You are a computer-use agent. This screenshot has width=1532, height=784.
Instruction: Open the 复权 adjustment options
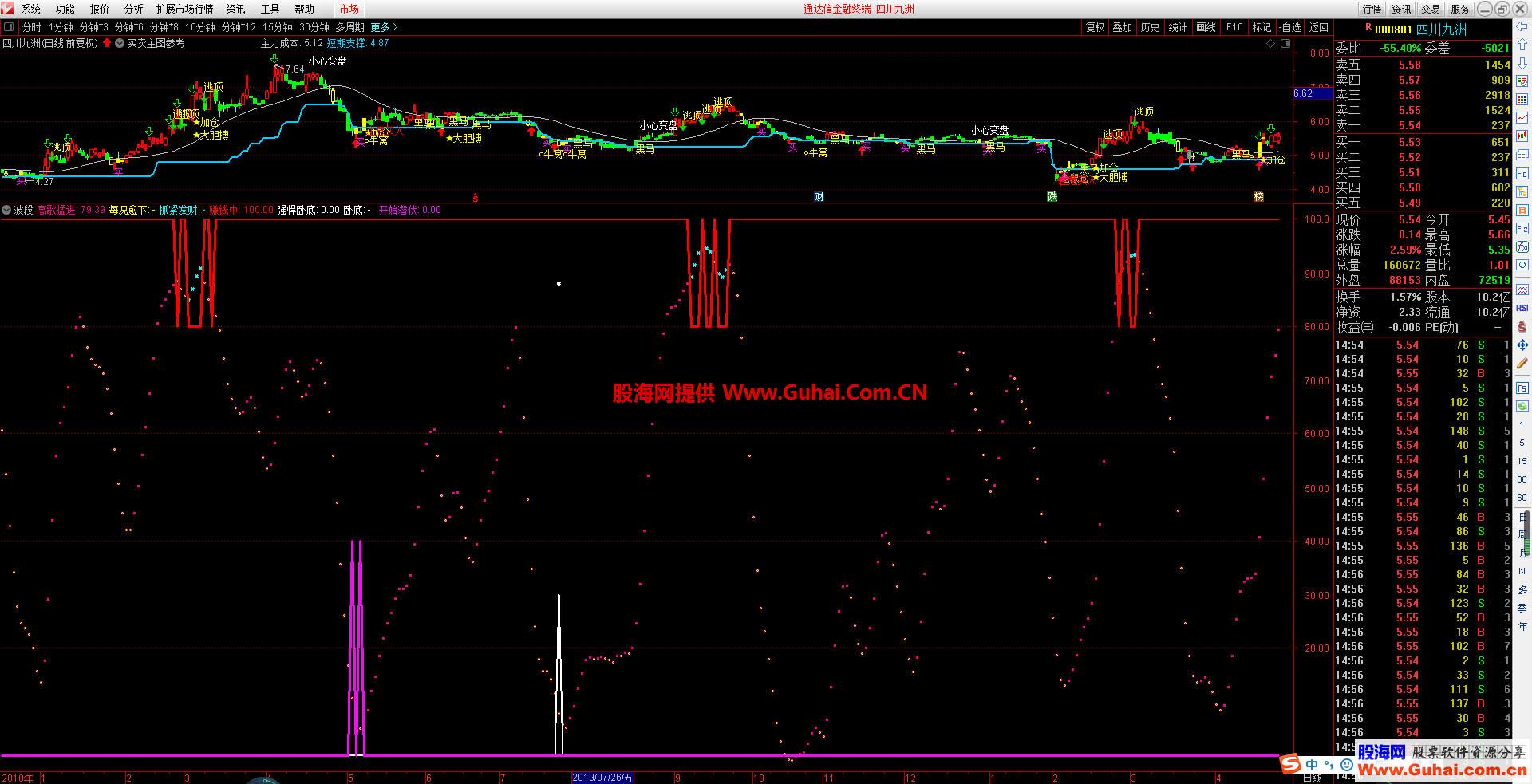pos(1095,27)
